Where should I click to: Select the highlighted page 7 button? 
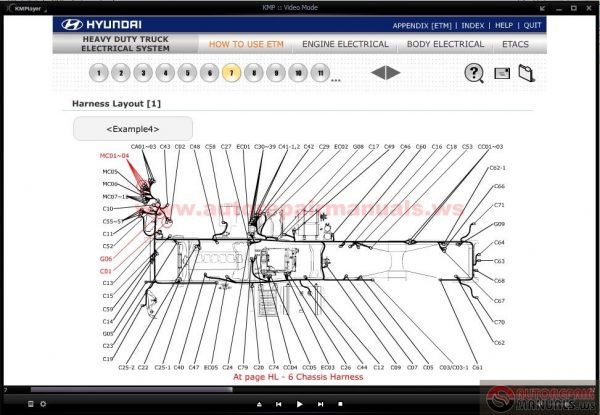(232, 73)
